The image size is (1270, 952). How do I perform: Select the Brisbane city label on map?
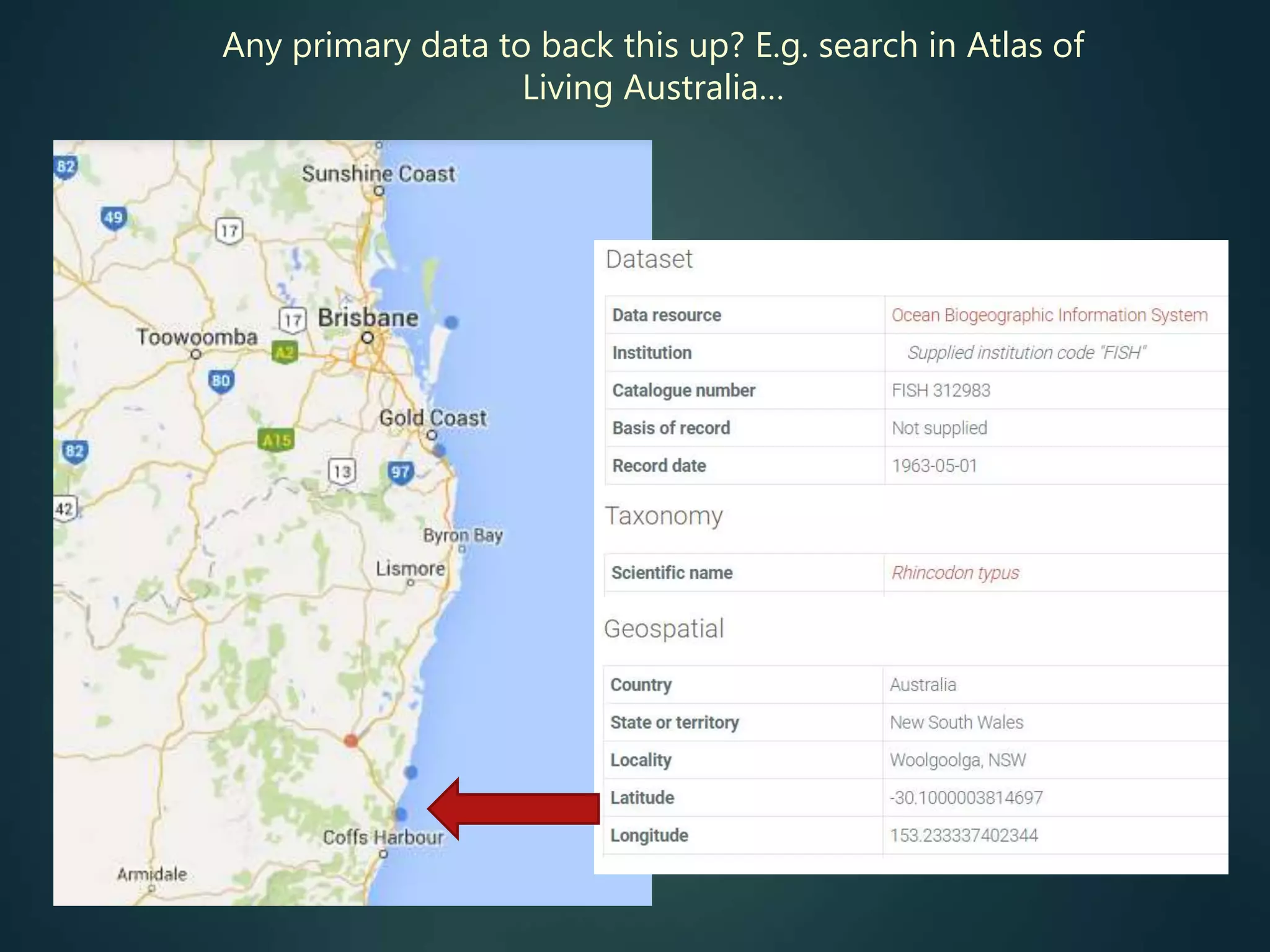[x=368, y=317]
